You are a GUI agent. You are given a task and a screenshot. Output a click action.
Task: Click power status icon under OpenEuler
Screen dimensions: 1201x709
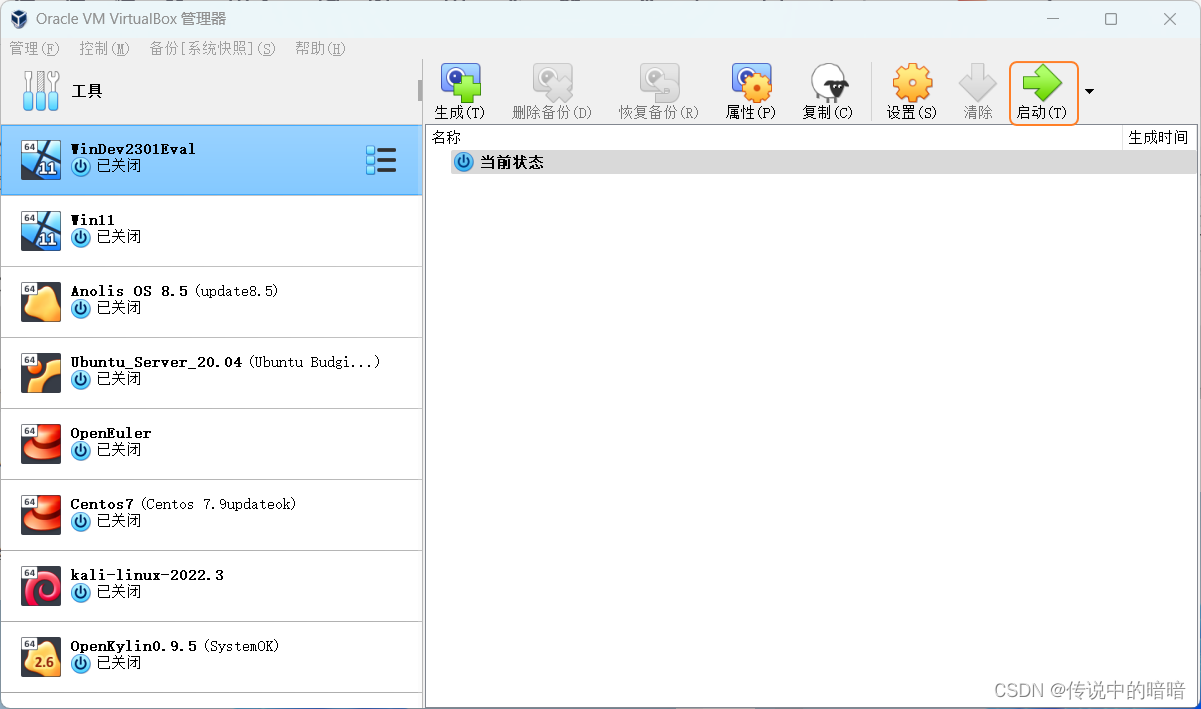(x=81, y=451)
